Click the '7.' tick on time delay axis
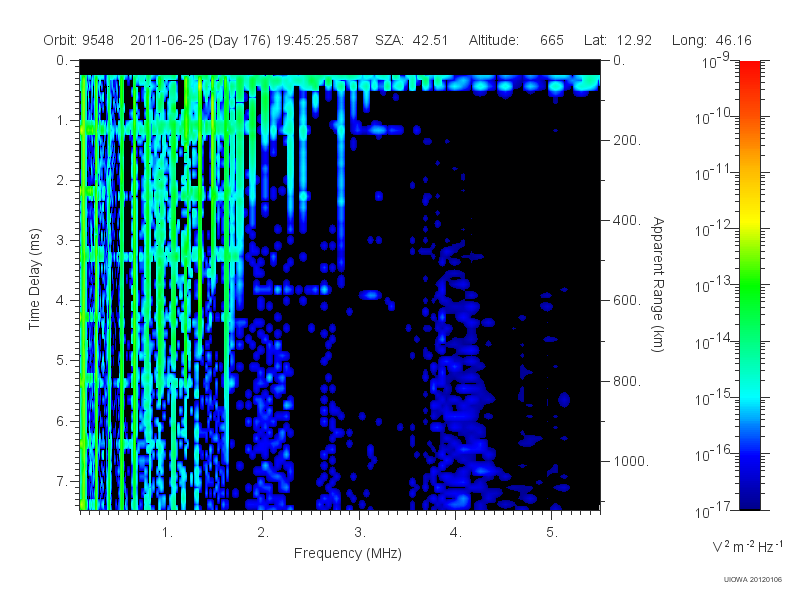The height and width of the screenshot is (600, 800). point(61,481)
